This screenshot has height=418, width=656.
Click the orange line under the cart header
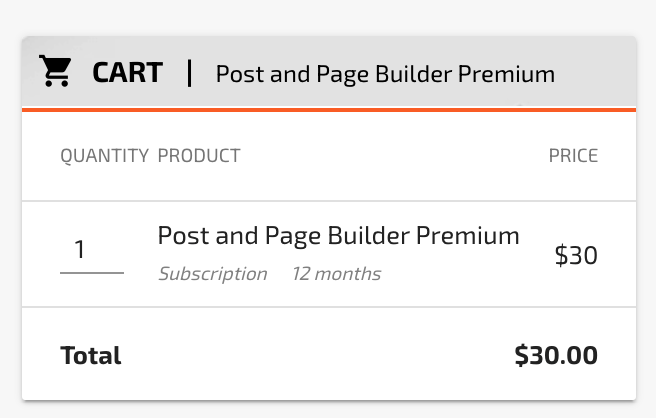(x=328, y=109)
